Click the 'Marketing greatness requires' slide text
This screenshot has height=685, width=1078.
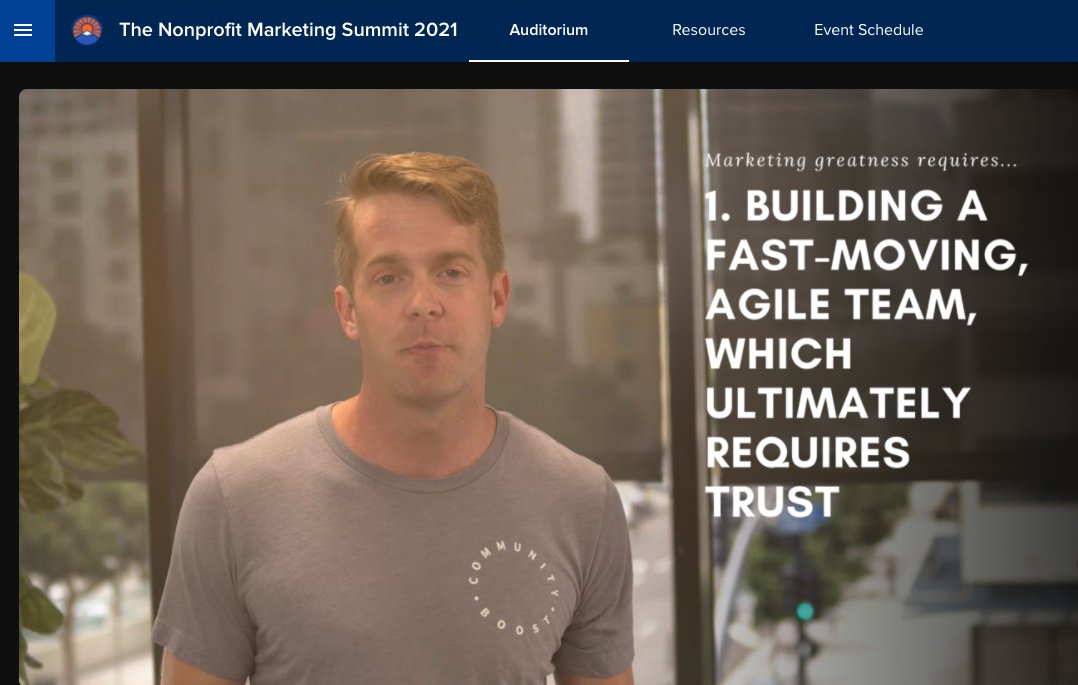(860, 160)
